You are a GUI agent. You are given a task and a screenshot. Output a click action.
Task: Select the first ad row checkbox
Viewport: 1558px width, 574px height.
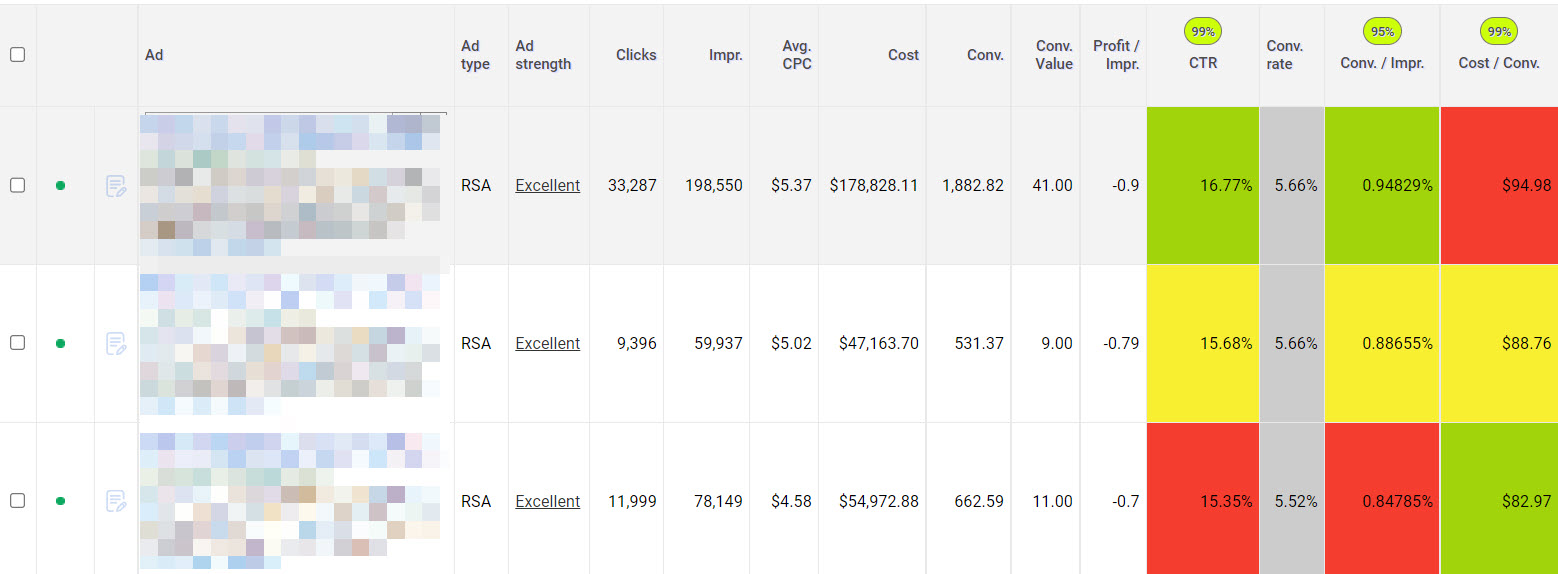(x=17, y=186)
